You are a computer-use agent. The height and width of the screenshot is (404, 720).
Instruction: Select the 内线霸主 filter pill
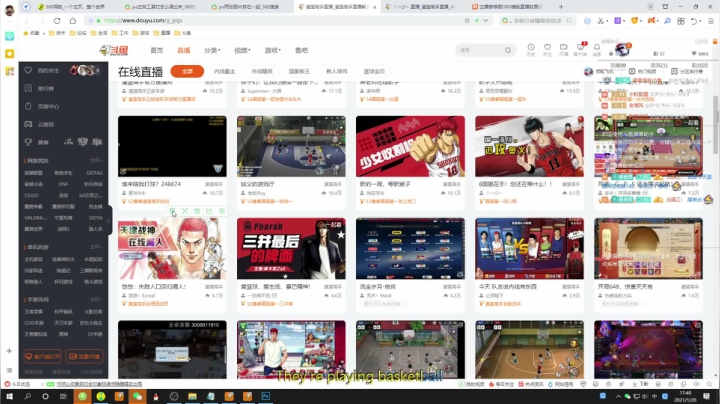pyautogui.click(x=225, y=71)
